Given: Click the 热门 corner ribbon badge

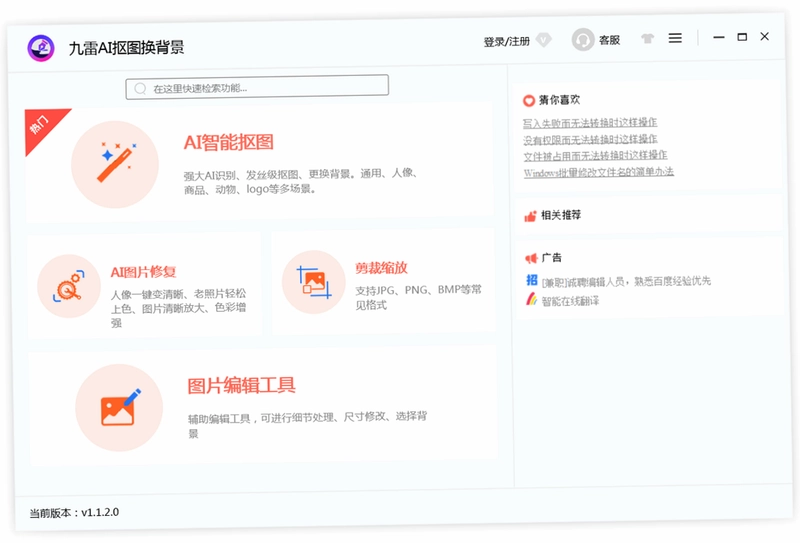Looking at the screenshot, I should tap(41, 126).
